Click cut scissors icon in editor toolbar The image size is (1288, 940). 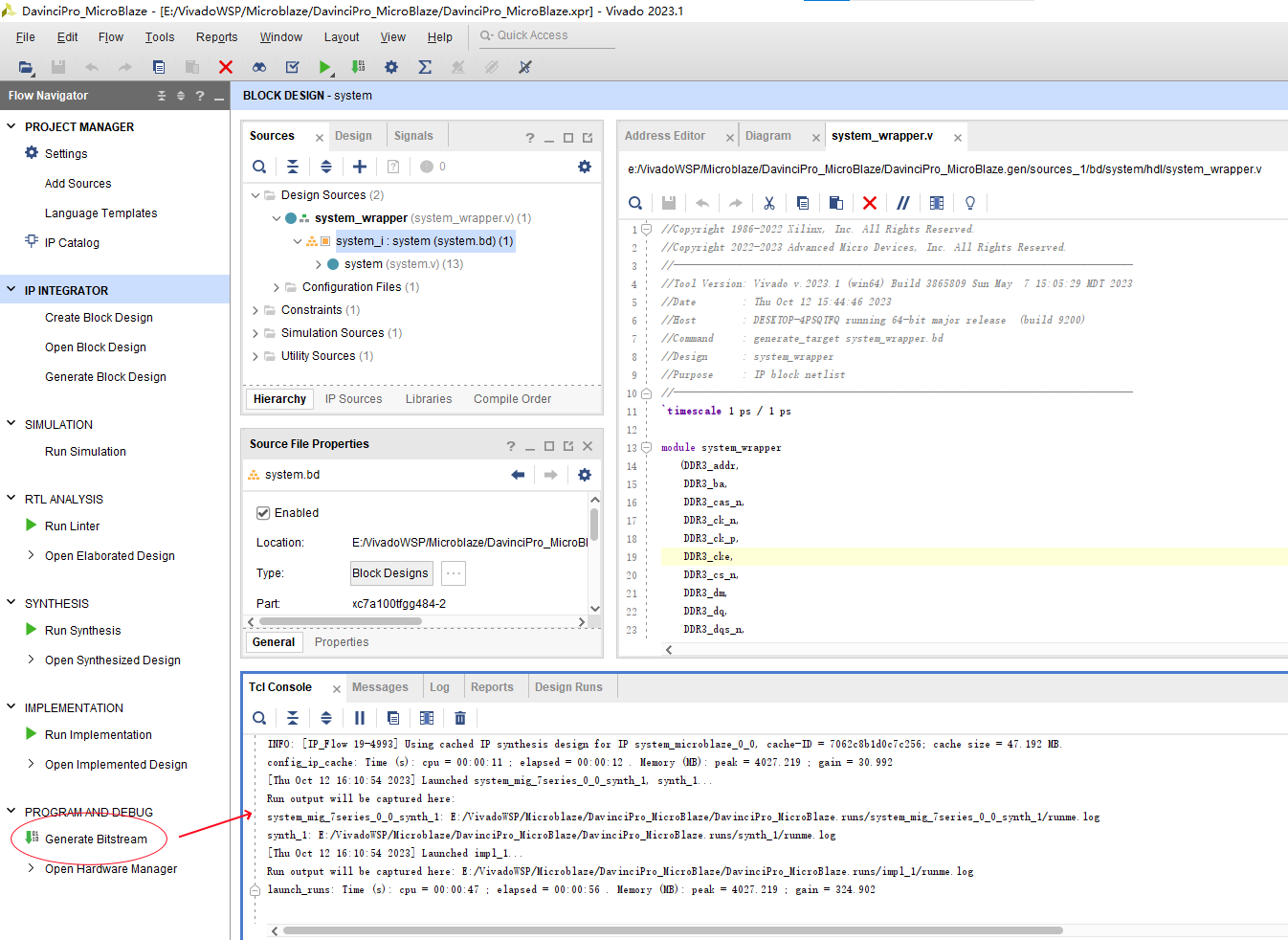[x=769, y=203]
